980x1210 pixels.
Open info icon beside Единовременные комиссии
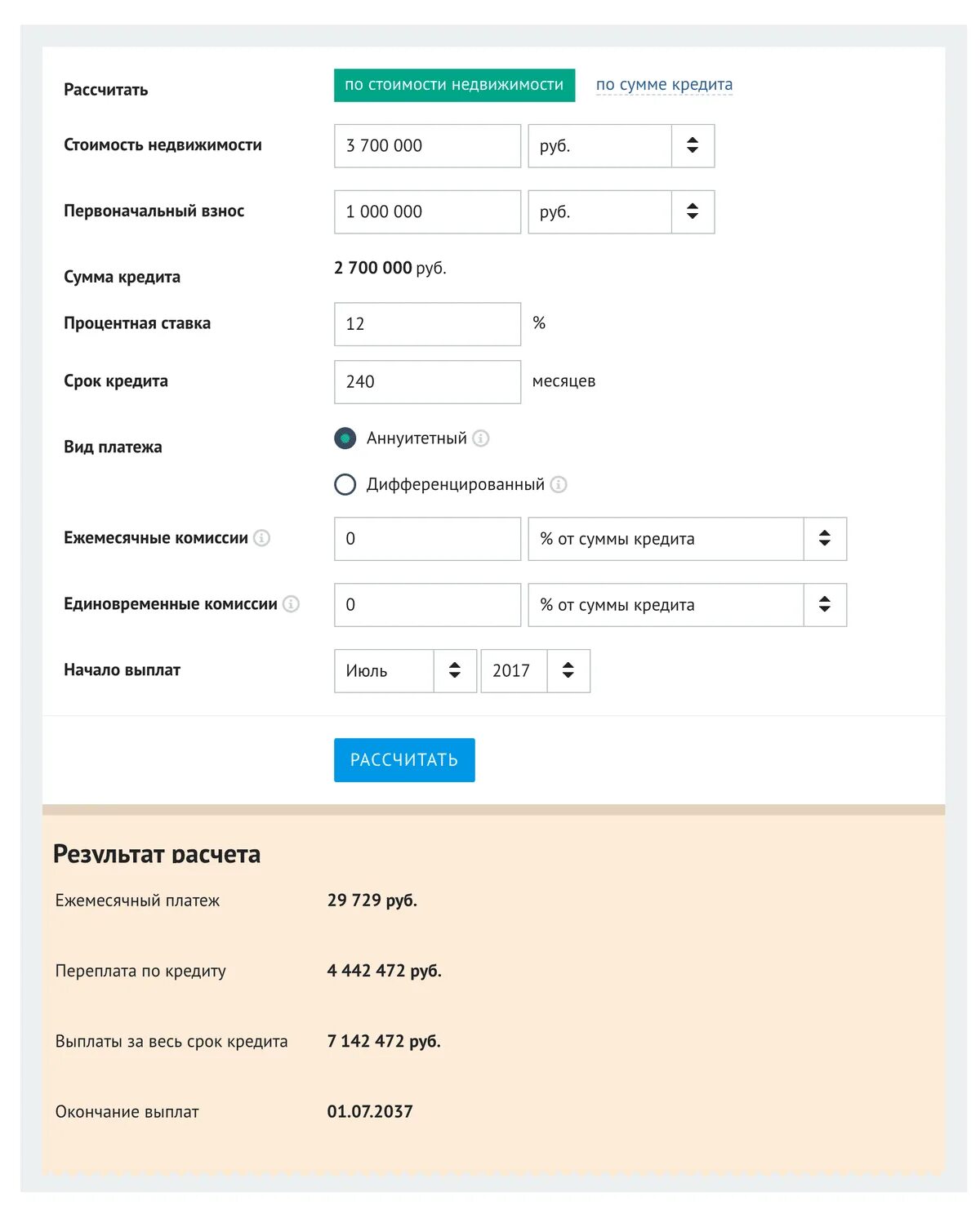coord(291,604)
